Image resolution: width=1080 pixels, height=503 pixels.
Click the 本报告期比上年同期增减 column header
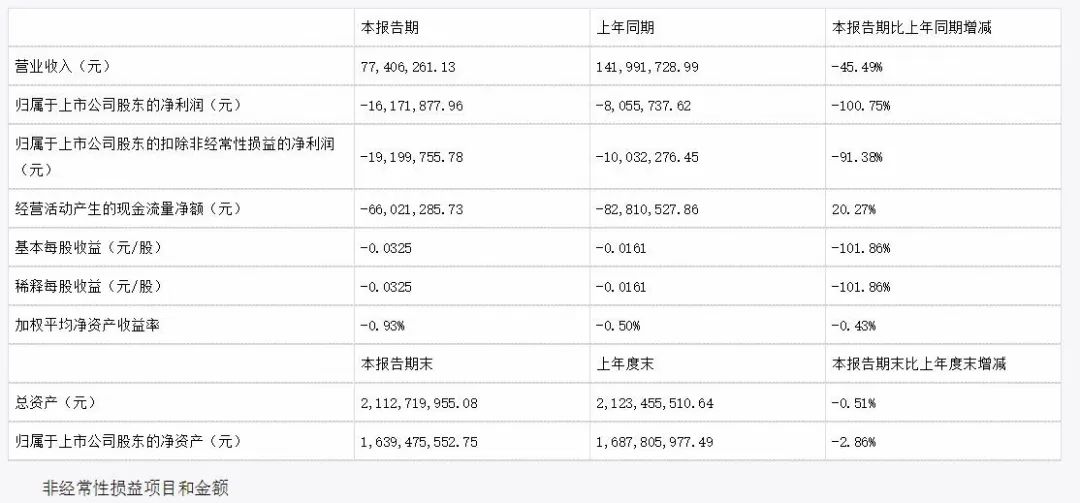click(x=912, y=28)
